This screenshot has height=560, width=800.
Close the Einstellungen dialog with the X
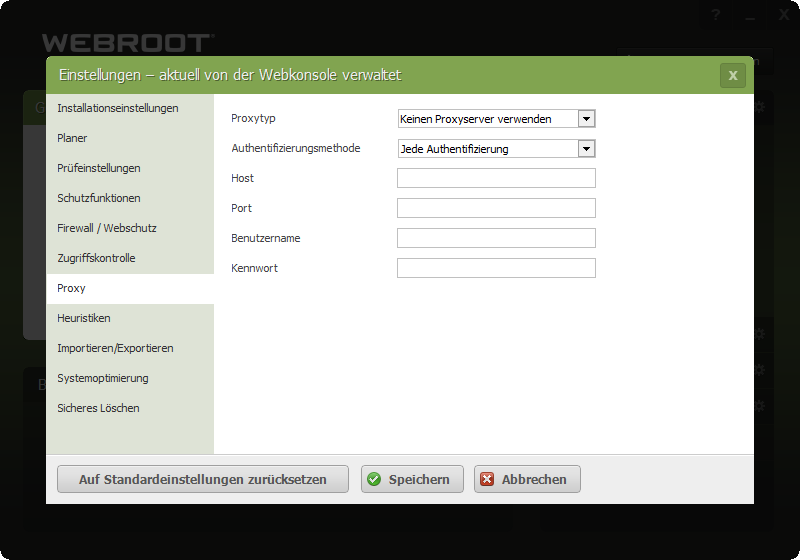732,75
